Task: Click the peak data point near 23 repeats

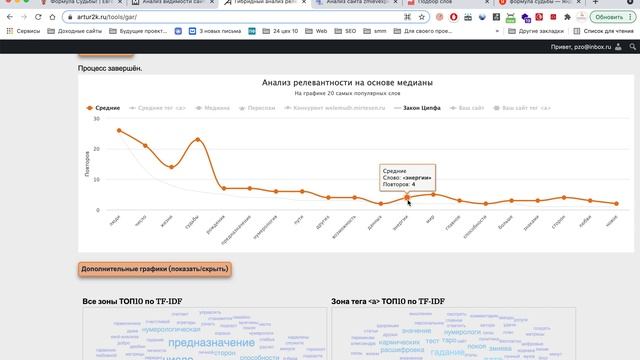Action: coord(198,140)
